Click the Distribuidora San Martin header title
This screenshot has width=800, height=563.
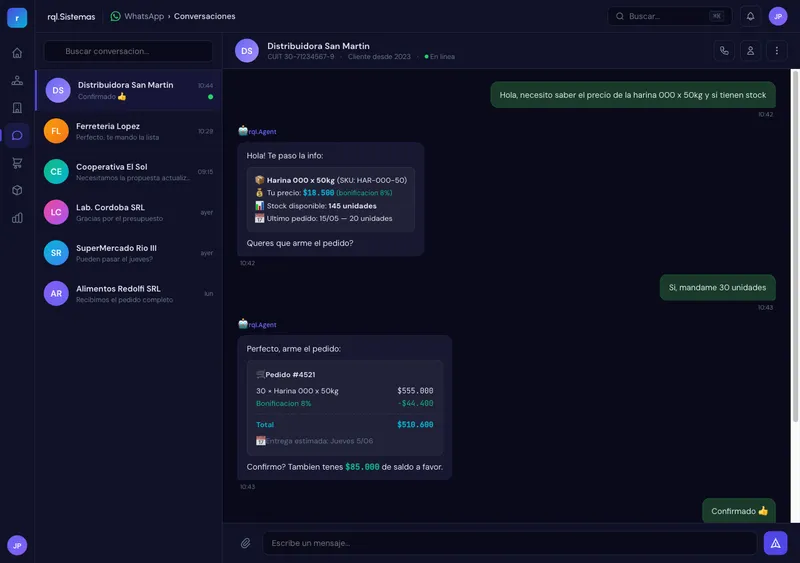click(318, 46)
